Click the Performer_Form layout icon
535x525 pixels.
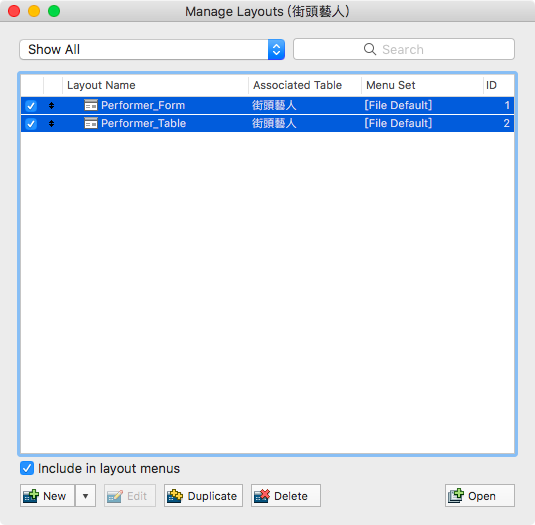[x=91, y=105]
